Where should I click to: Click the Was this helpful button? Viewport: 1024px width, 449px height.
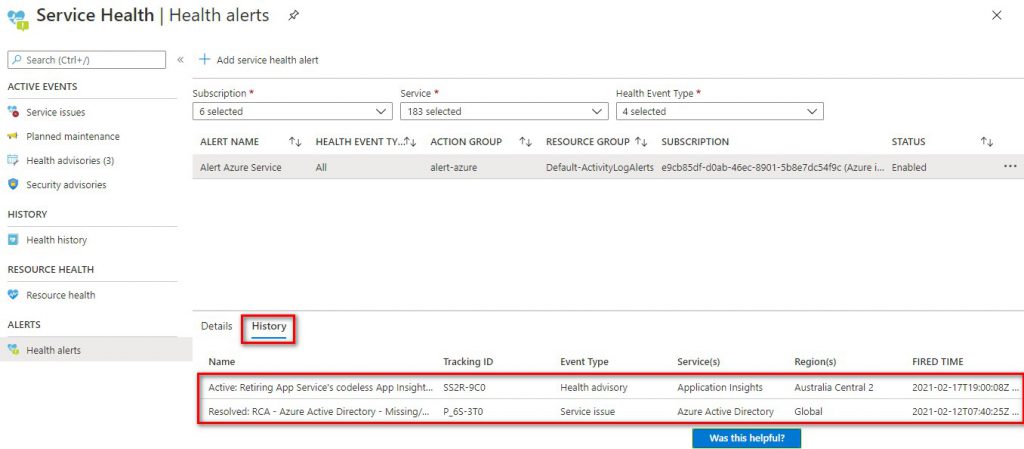click(746, 439)
